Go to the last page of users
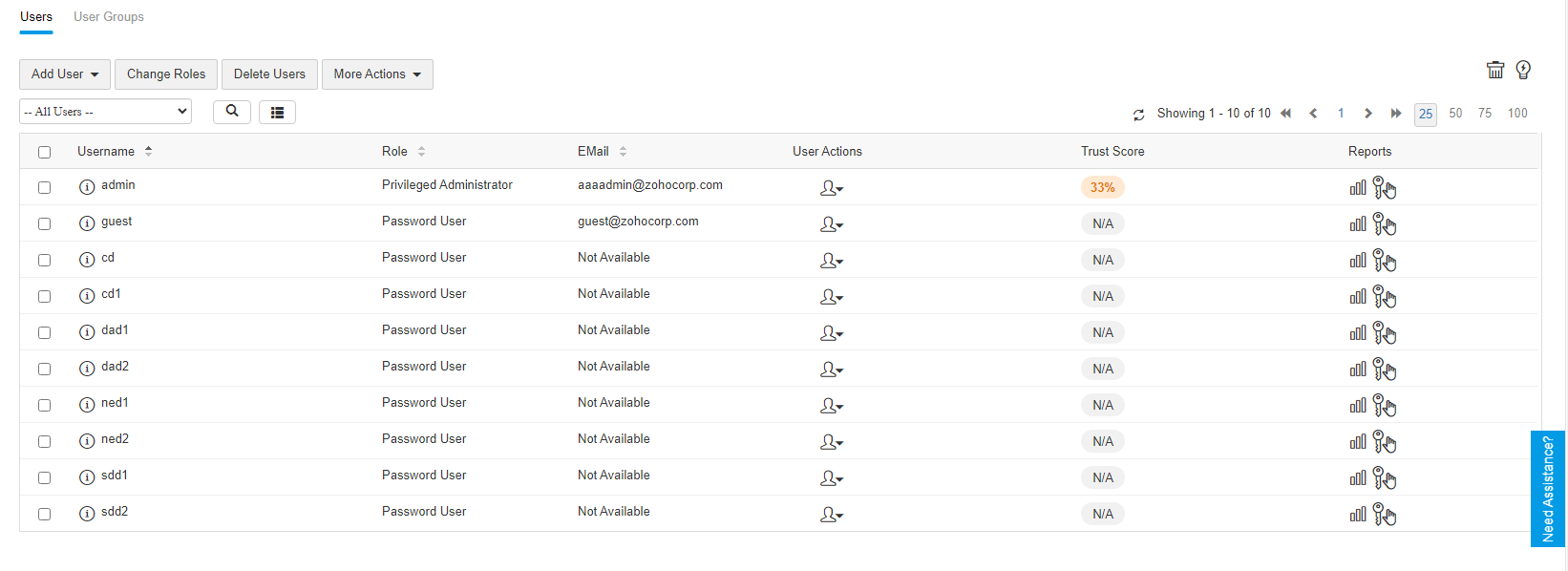The width and height of the screenshot is (1568, 571). point(1396,114)
